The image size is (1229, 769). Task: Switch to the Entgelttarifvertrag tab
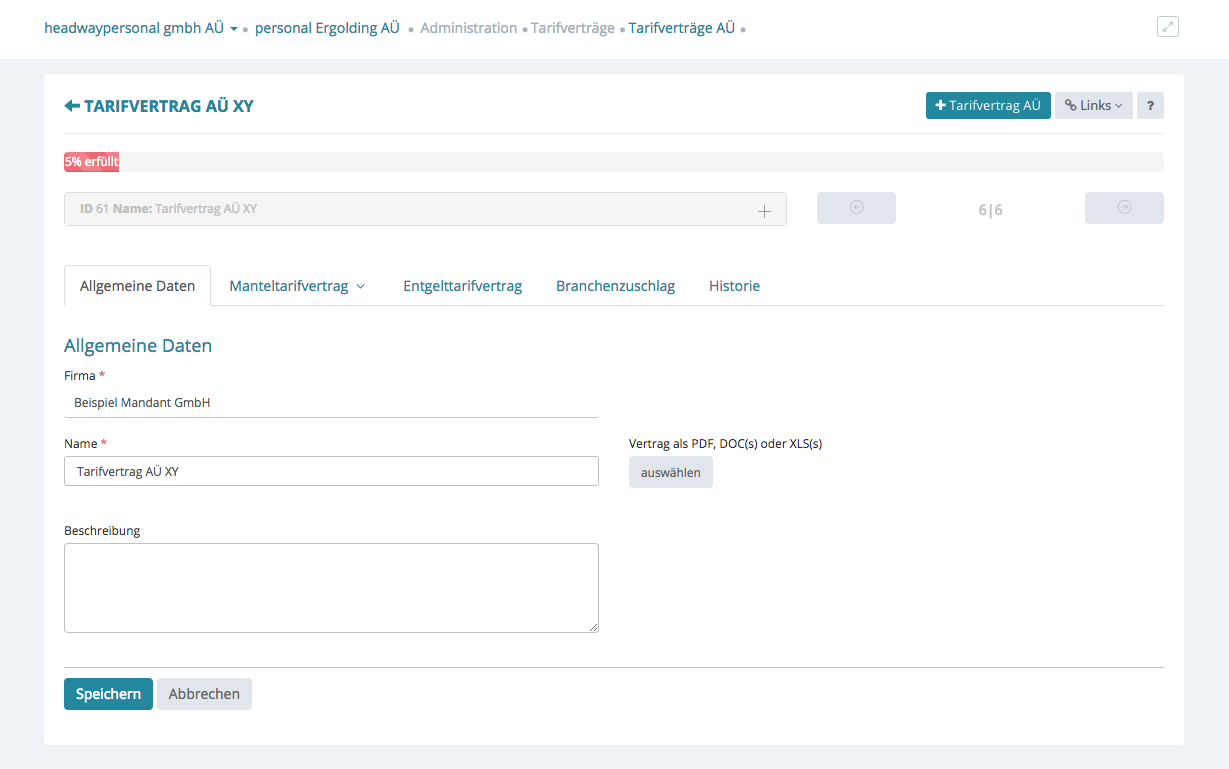[x=462, y=286]
